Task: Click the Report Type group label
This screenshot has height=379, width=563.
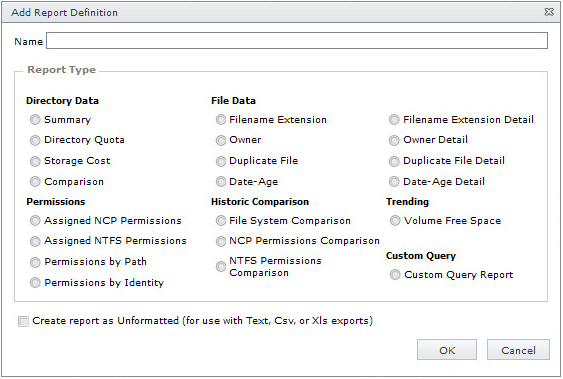Action: tap(62, 70)
